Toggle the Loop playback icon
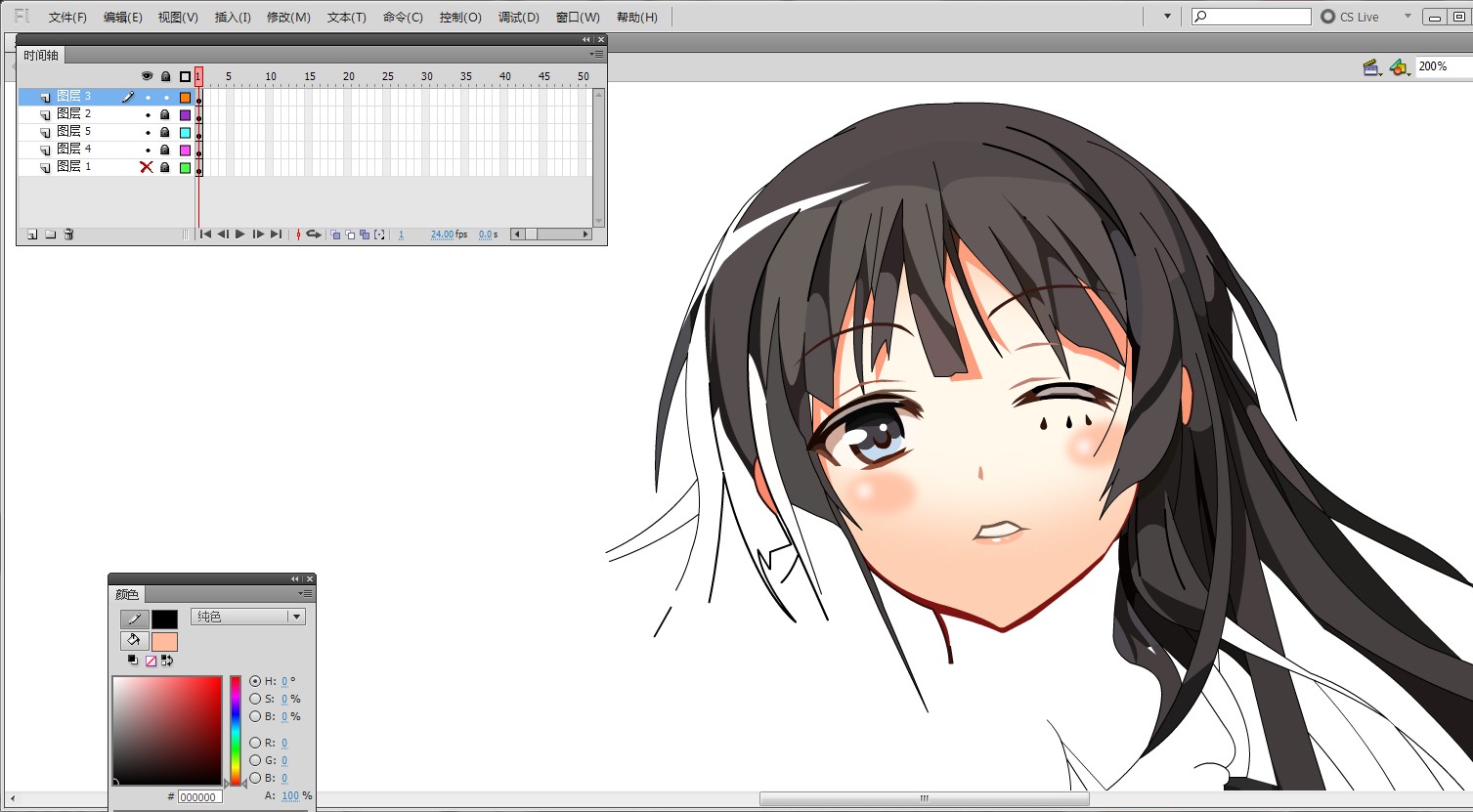This screenshot has height=812, width=1473. (314, 235)
